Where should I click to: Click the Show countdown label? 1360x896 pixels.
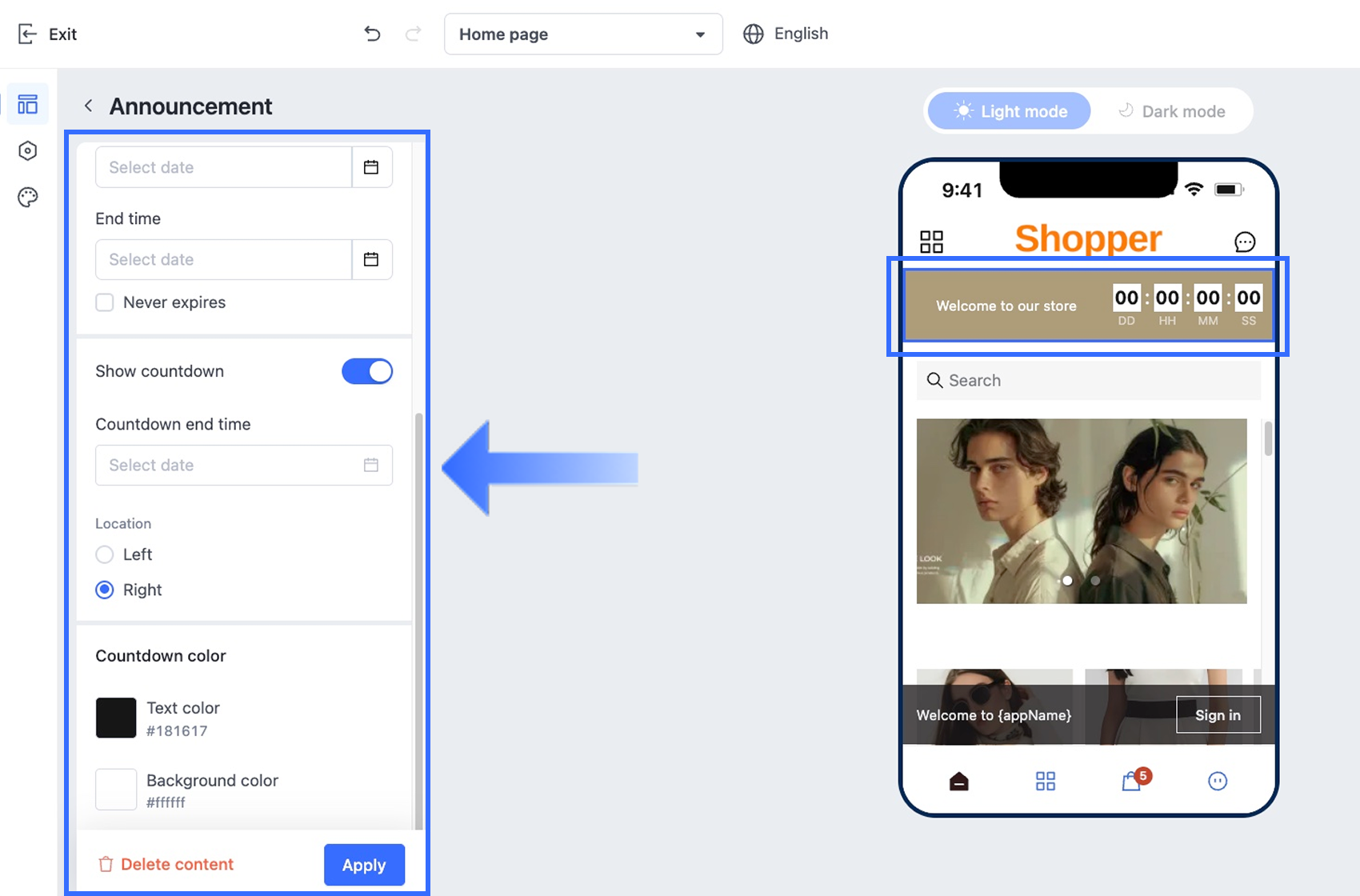pyautogui.click(x=160, y=371)
